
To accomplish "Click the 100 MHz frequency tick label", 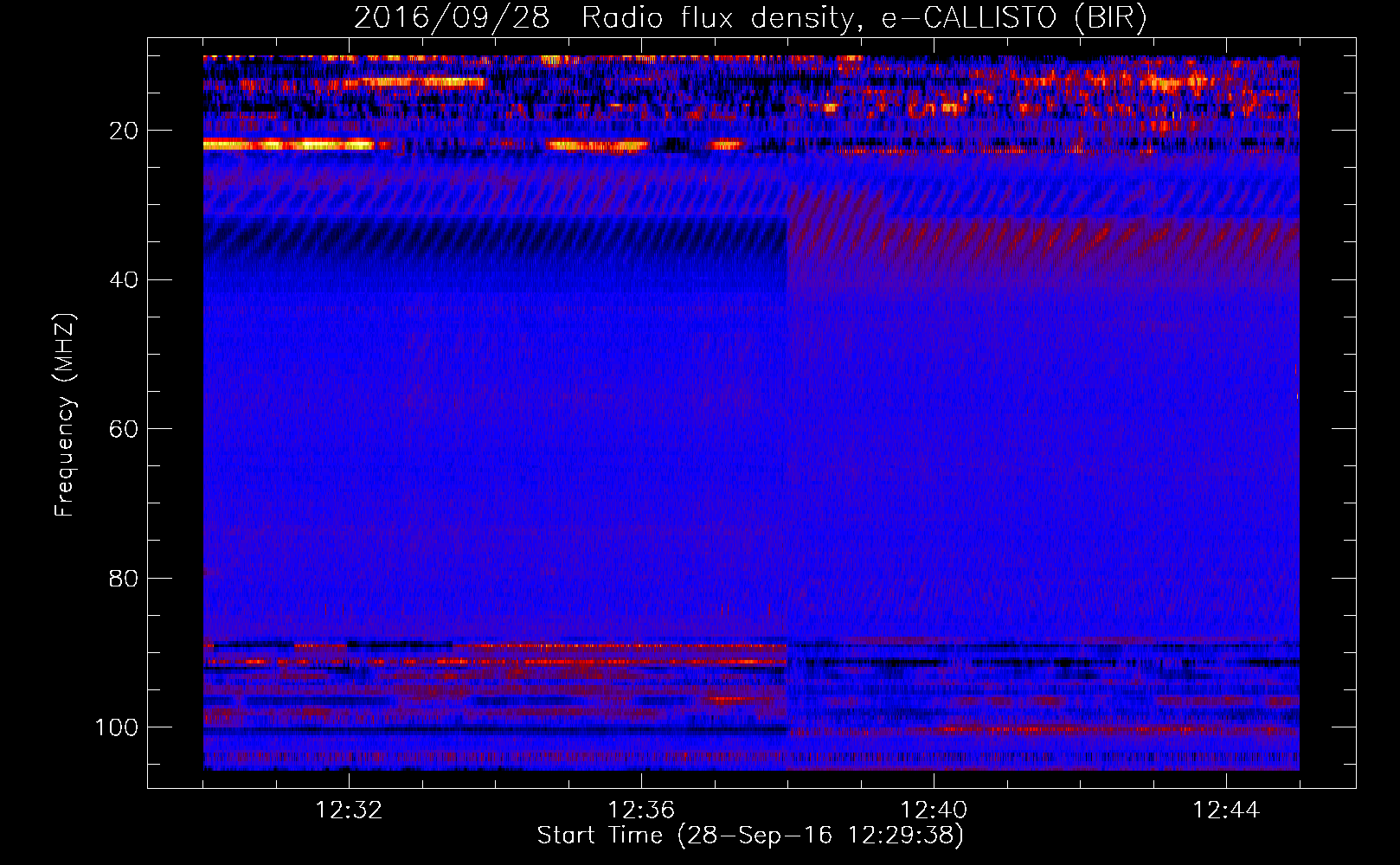I will [117, 727].
